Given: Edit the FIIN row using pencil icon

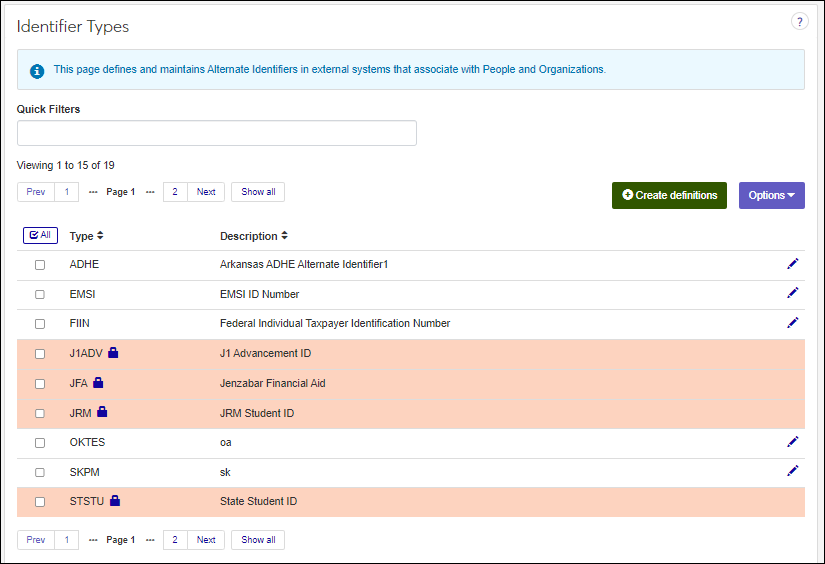Looking at the screenshot, I should coord(793,322).
